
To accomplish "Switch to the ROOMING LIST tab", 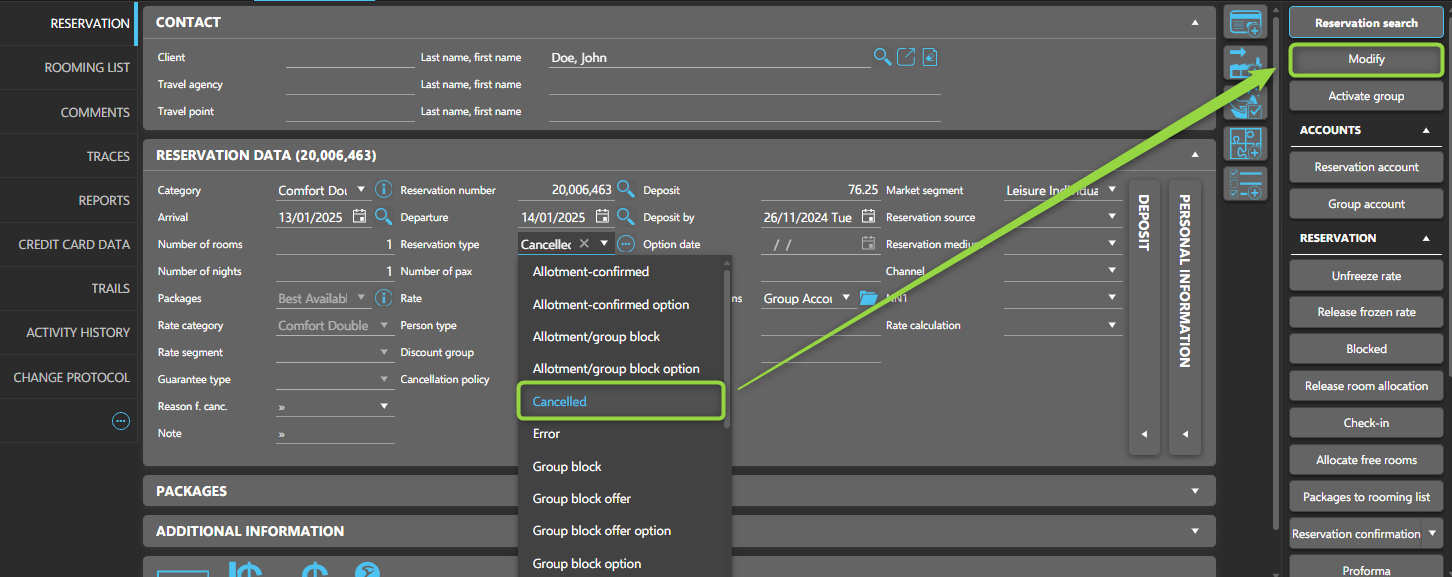I will click(87, 68).
